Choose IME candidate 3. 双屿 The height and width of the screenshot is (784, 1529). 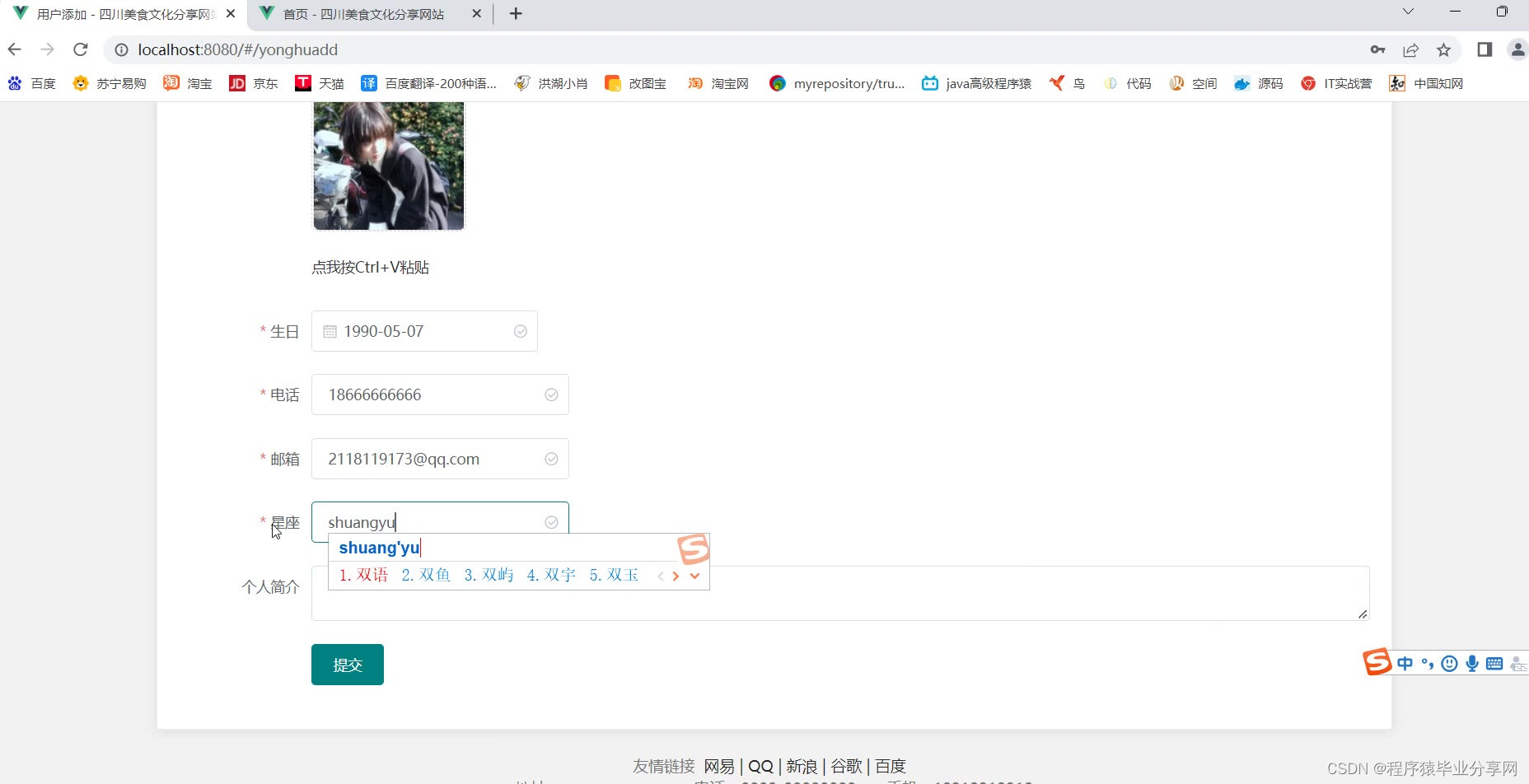(x=489, y=575)
